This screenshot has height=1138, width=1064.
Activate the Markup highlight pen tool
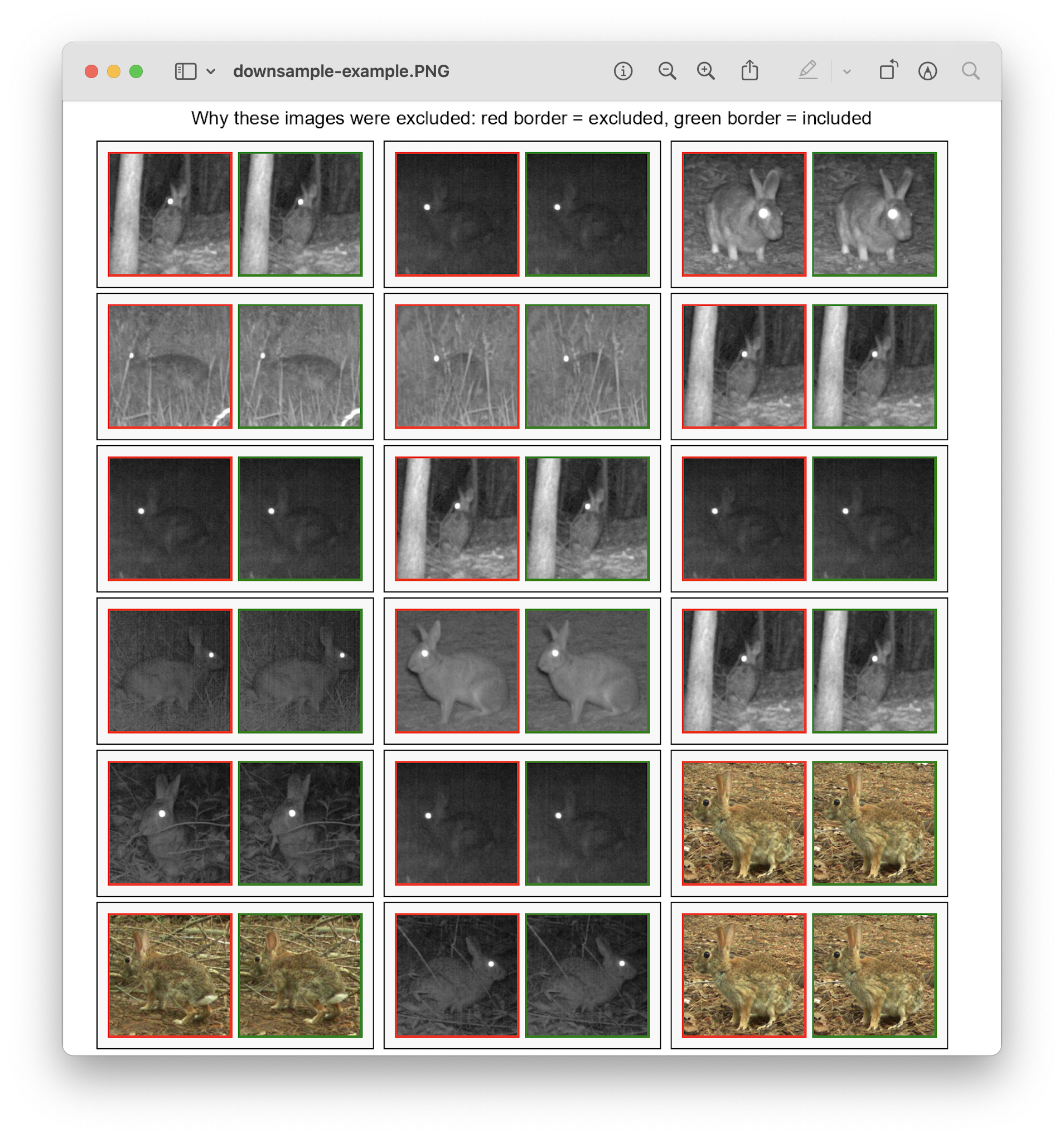click(807, 70)
